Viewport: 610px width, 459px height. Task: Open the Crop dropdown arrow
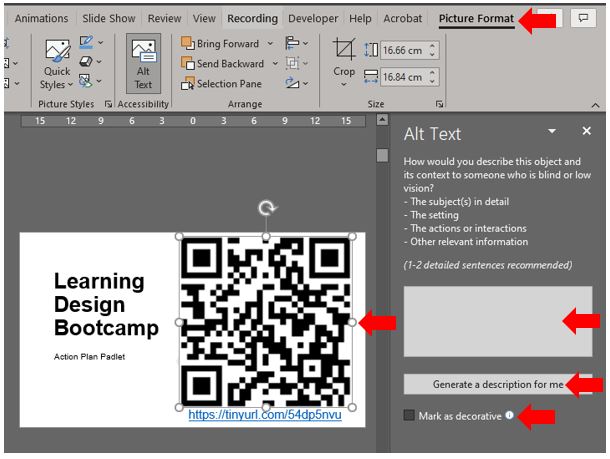344,84
